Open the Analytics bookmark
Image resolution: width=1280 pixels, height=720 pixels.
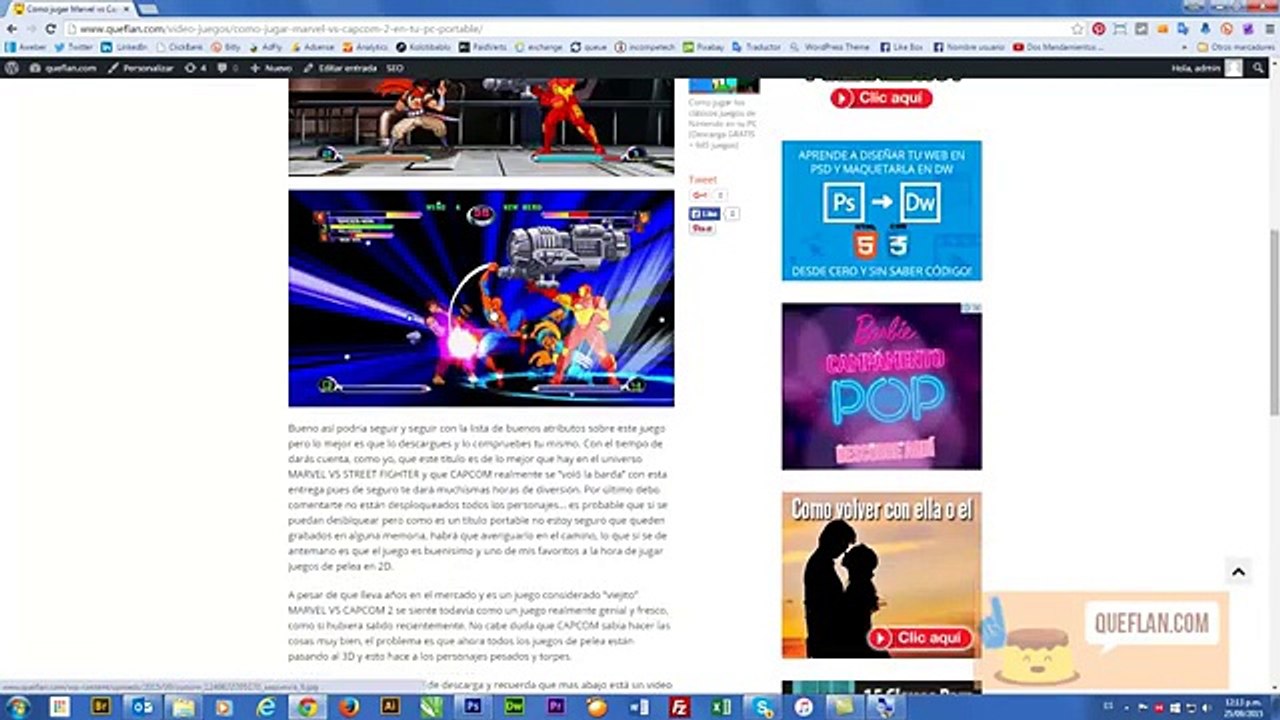point(365,47)
